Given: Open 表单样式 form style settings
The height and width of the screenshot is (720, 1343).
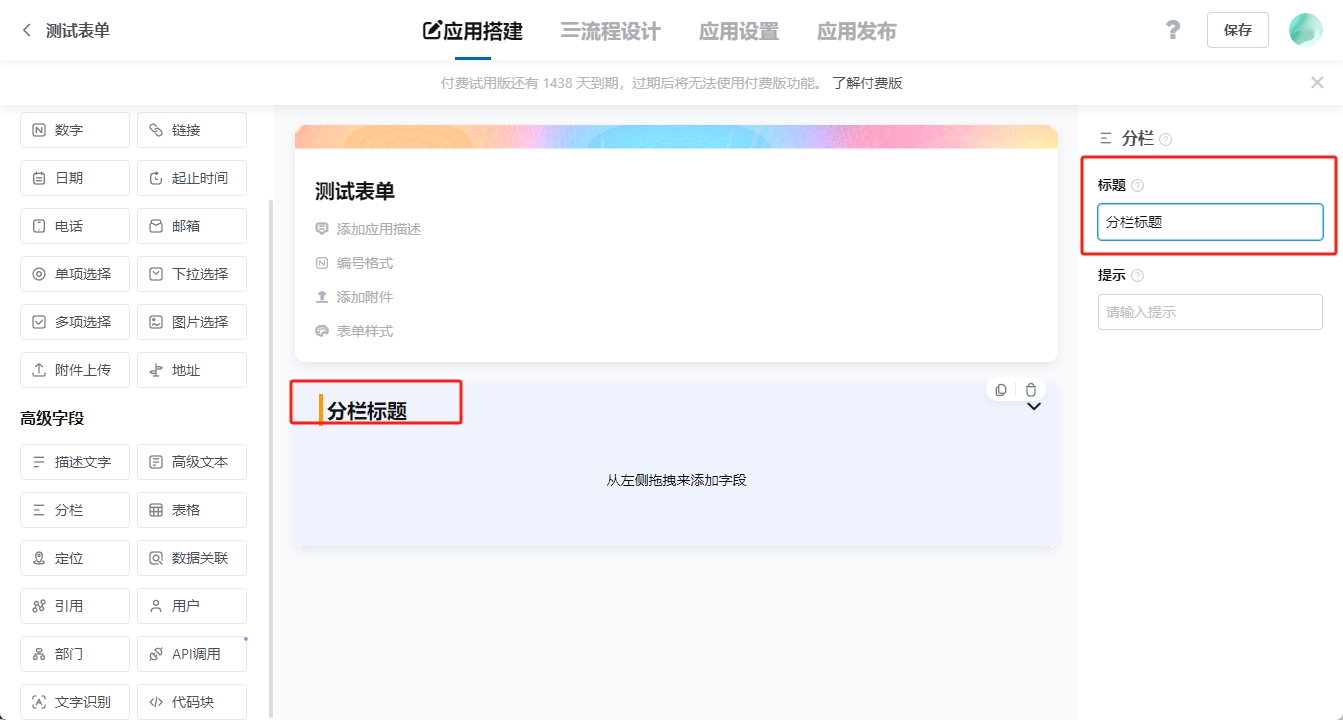Looking at the screenshot, I should click(x=364, y=331).
